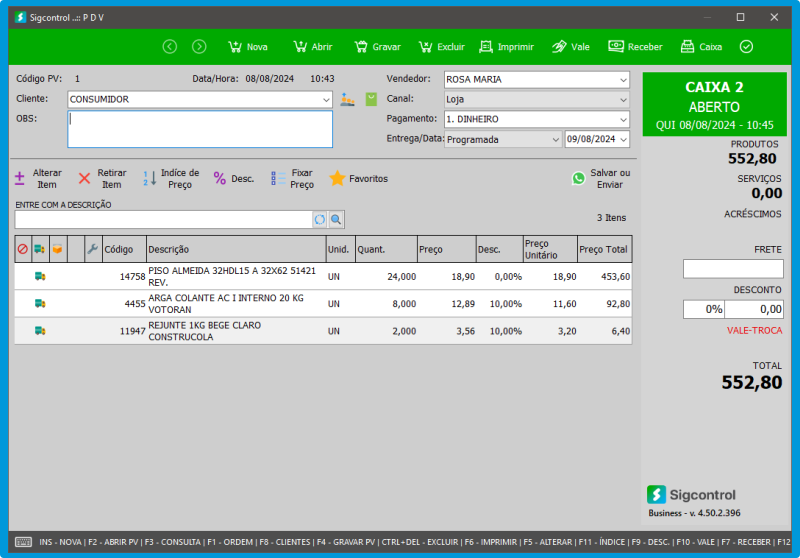This screenshot has width=800, height=558.
Task: Open the Pagamento dropdown list
Action: pos(623,120)
